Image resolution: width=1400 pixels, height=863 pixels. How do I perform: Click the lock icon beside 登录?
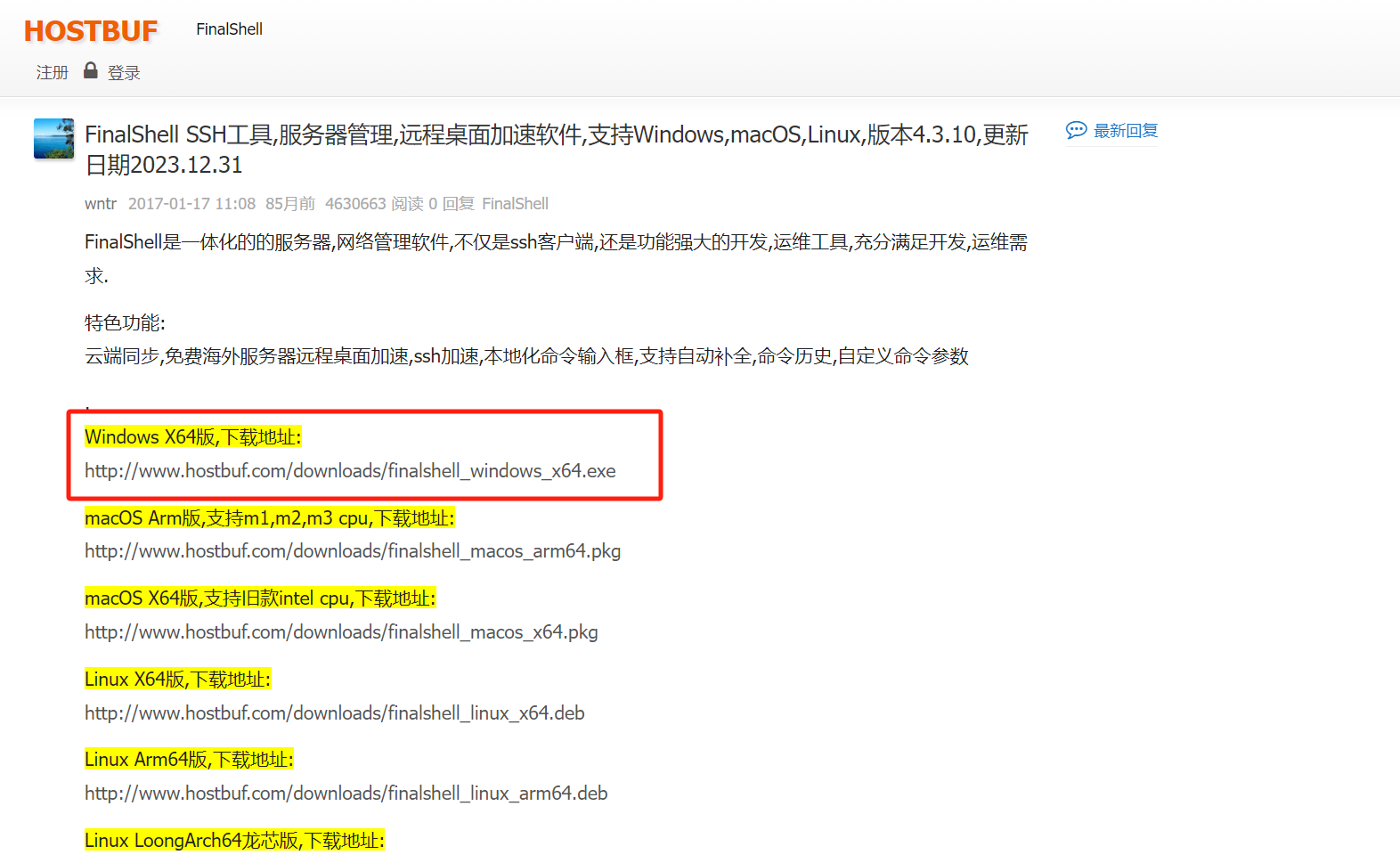tap(90, 70)
